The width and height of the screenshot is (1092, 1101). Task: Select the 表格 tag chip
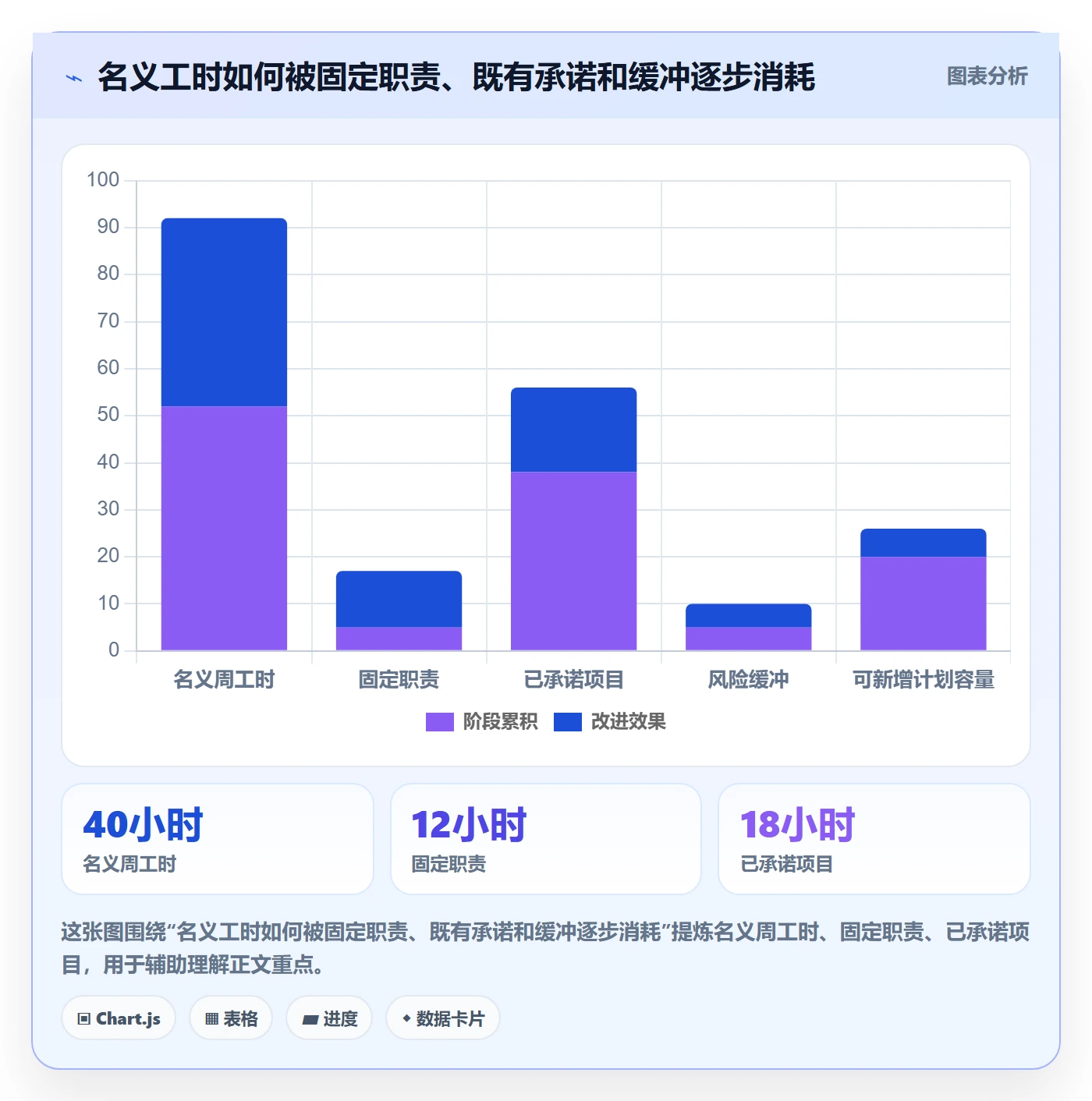click(231, 1018)
